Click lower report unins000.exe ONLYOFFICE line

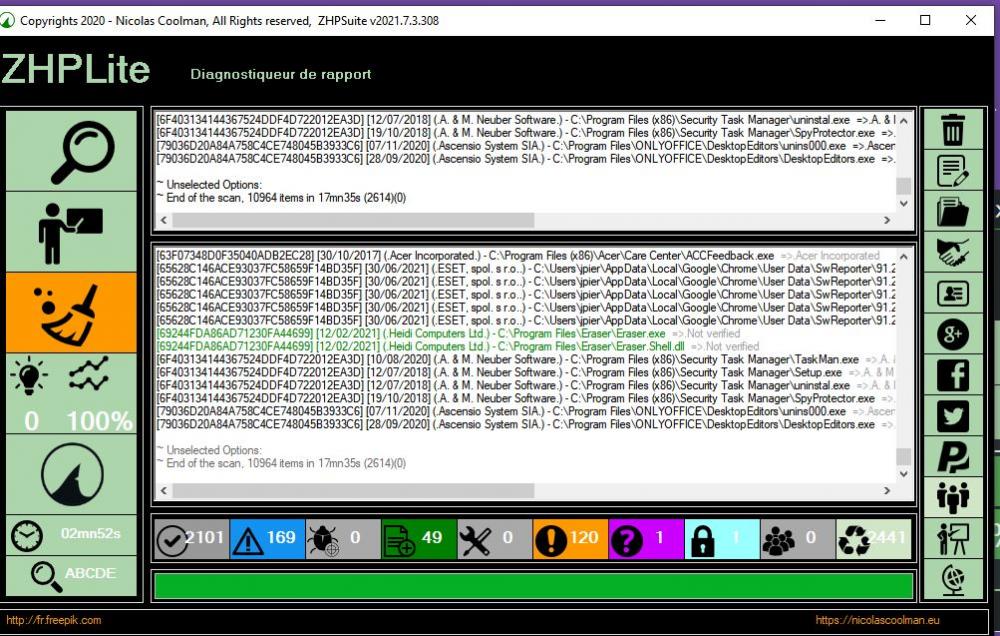pos(526,411)
